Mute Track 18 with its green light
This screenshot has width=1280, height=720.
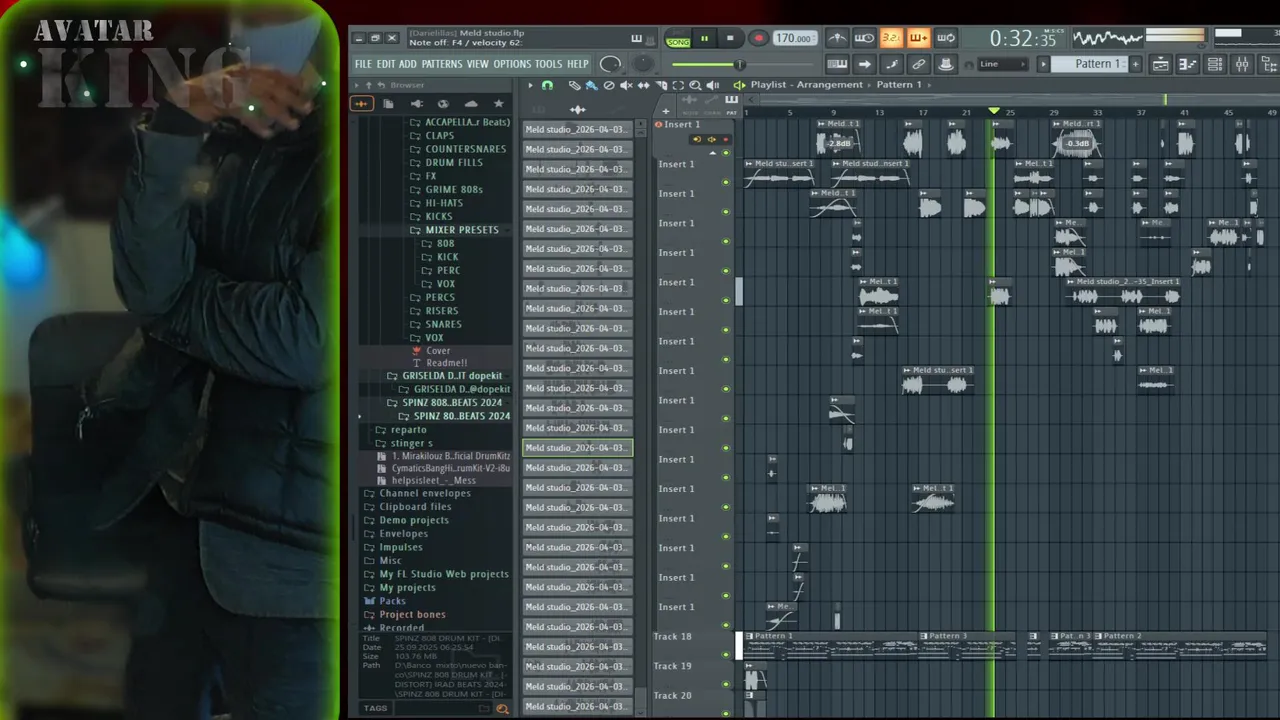tap(726, 653)
